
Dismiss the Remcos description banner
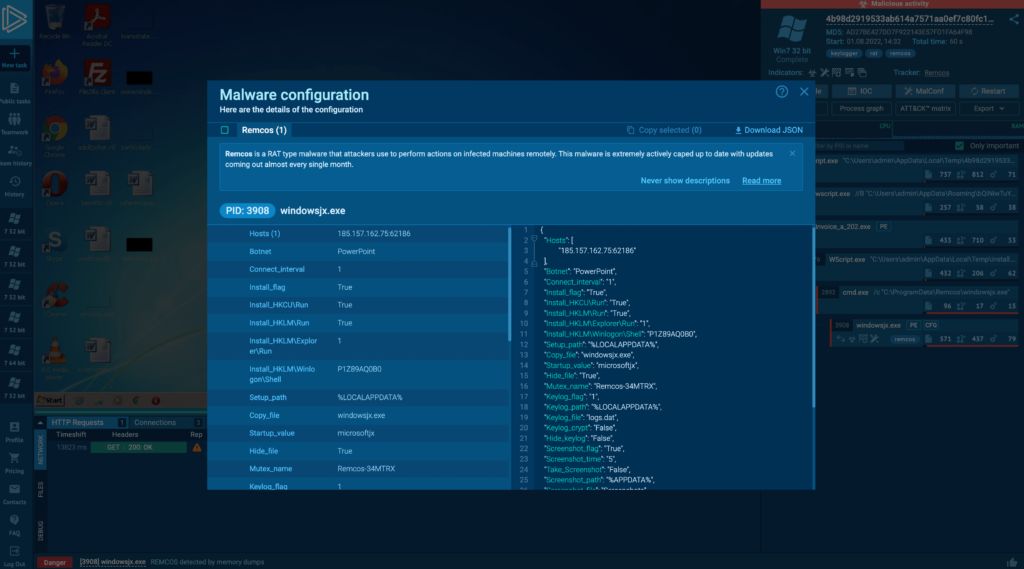click(x=792, y=154)
